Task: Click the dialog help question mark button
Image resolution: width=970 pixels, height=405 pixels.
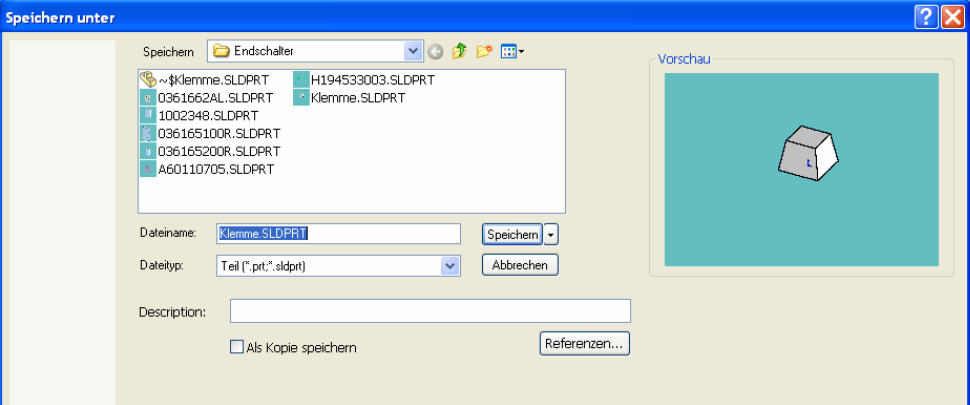Action: click(925, 19)
